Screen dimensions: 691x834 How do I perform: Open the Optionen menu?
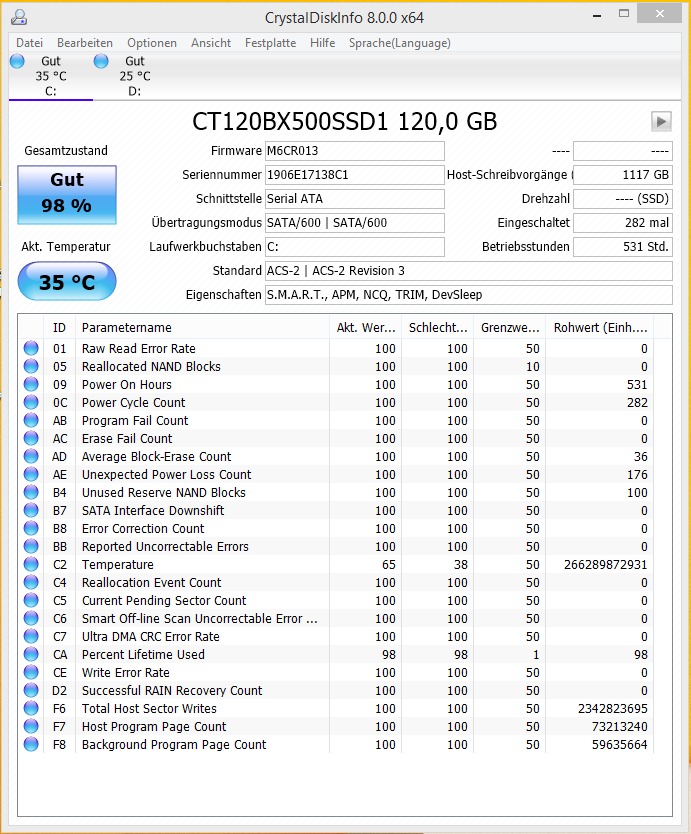[152, 43]
